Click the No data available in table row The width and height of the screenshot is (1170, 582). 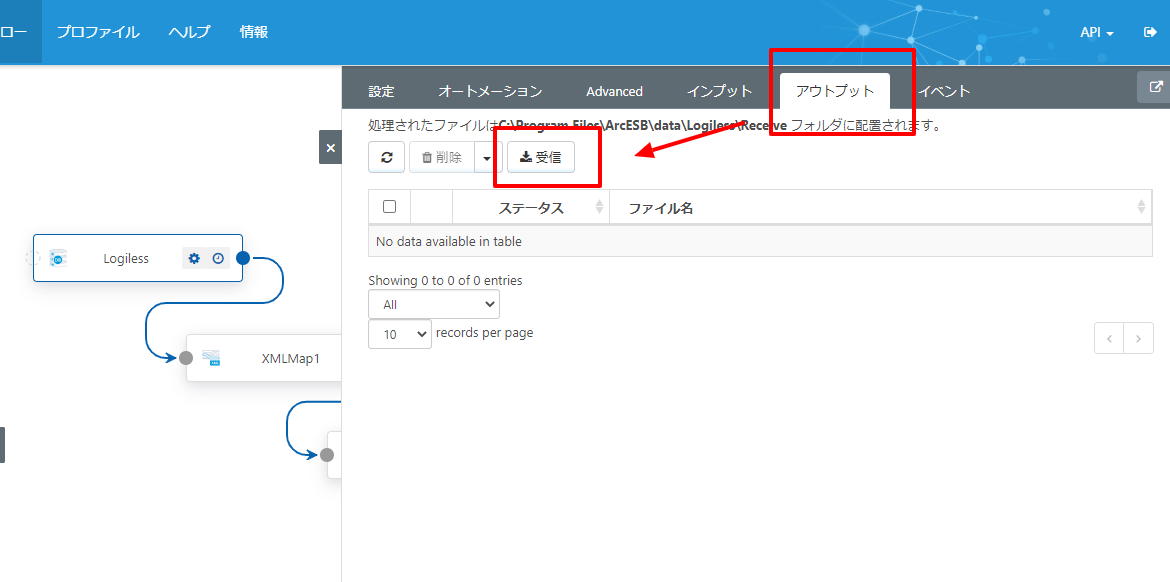tap(760, 241)
